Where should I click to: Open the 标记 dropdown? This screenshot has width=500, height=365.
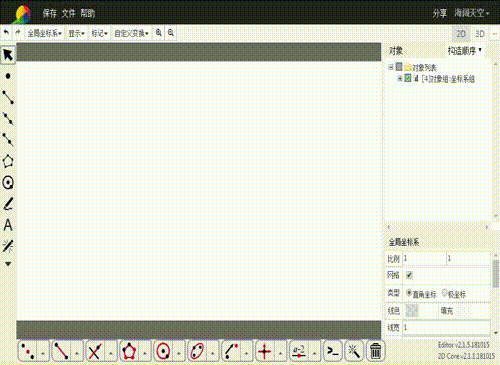[x=99, y=33]
